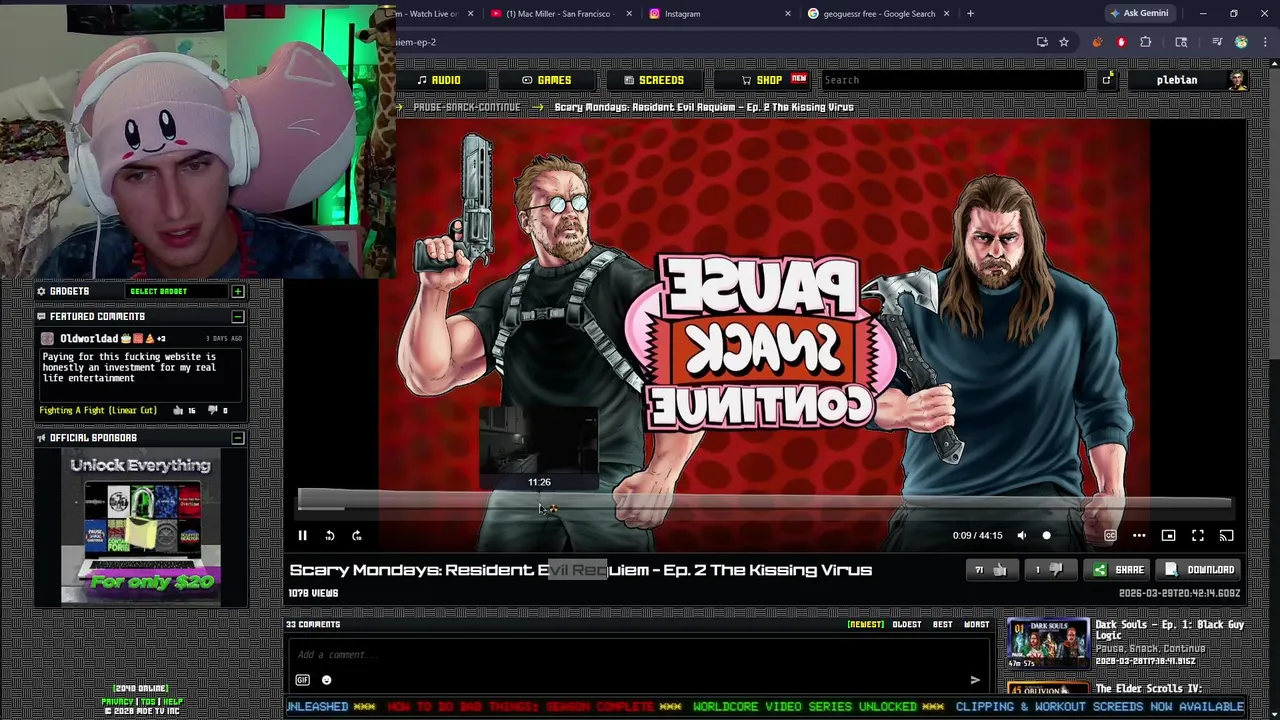Click the Share button
1280x720 pixels.
click(1118, 570)
